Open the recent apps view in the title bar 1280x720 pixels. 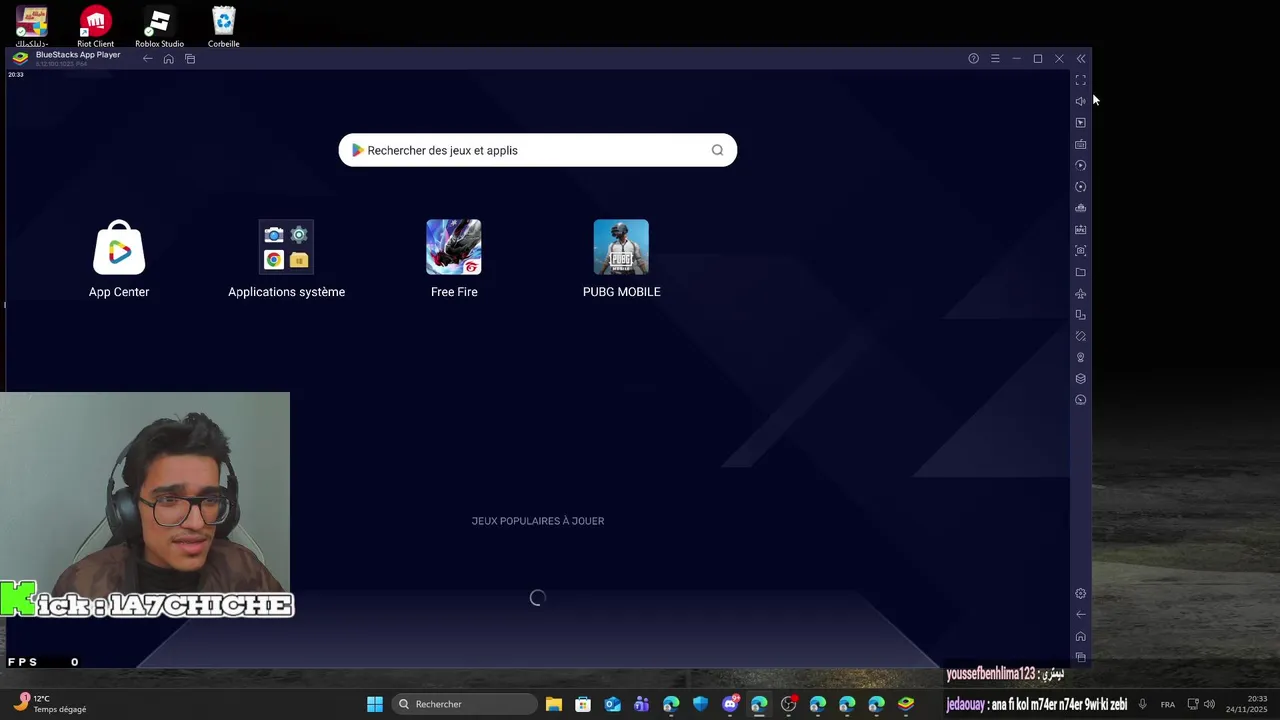(190, 59)
